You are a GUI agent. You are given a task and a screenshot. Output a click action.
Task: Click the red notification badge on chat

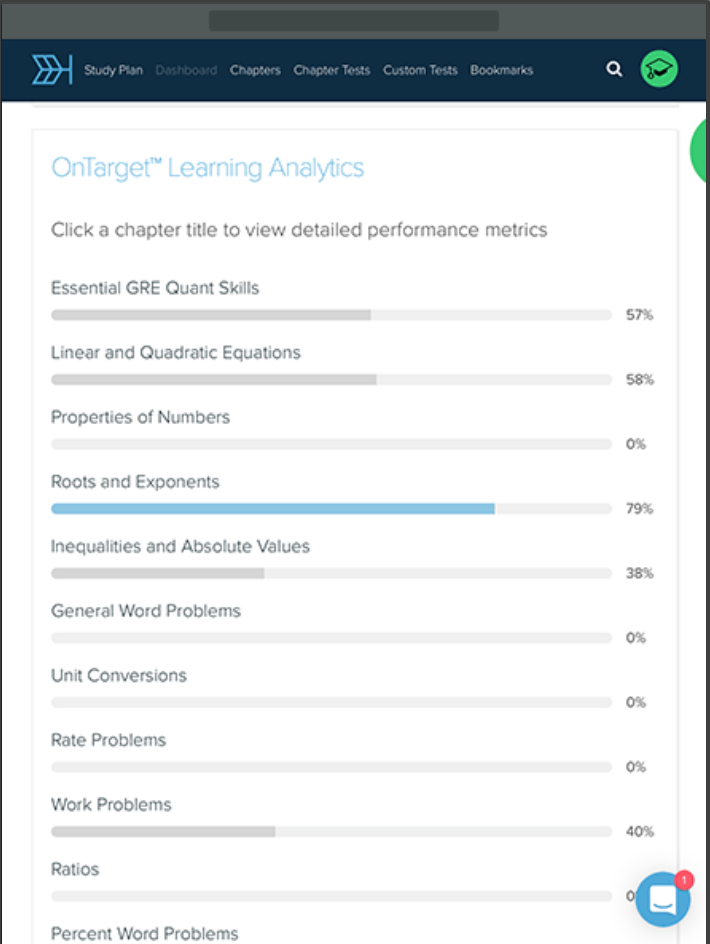(683, 879)
